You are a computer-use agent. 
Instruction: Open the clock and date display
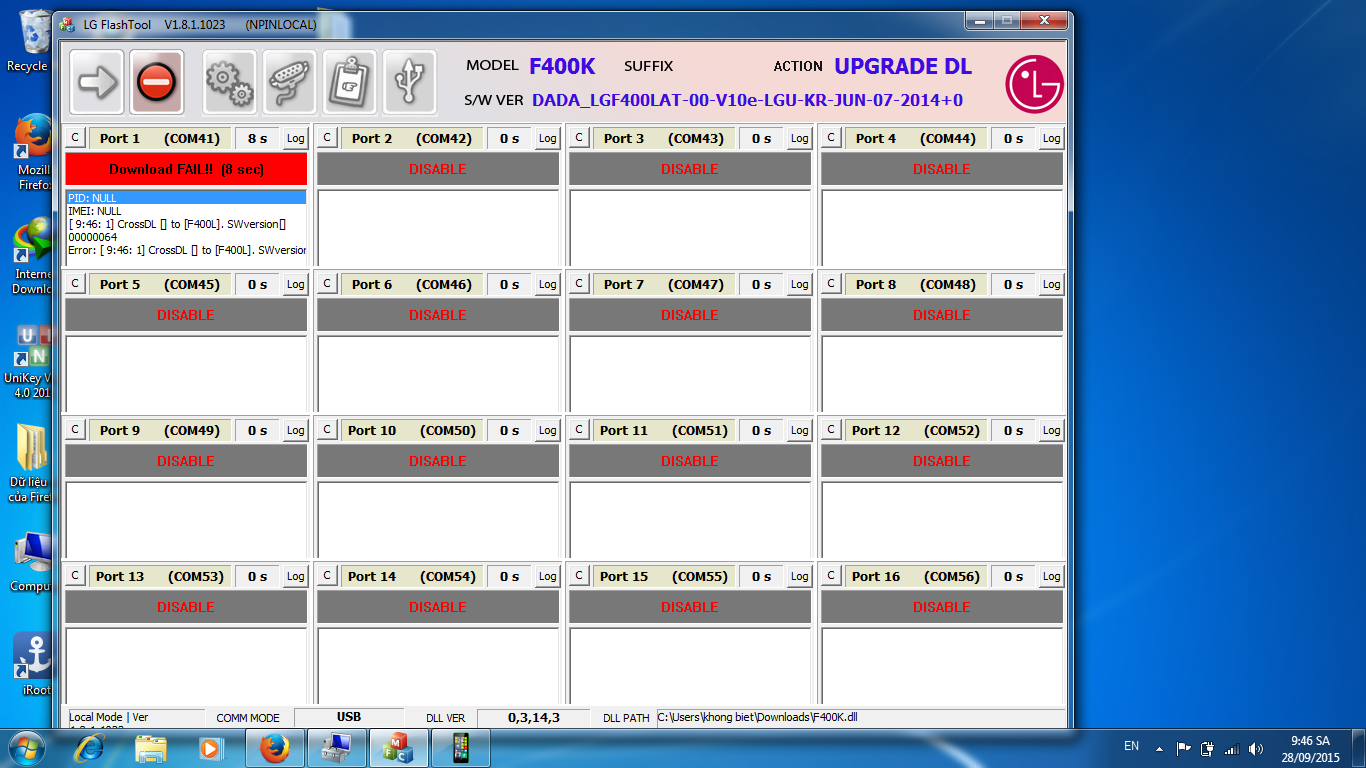1310,748
